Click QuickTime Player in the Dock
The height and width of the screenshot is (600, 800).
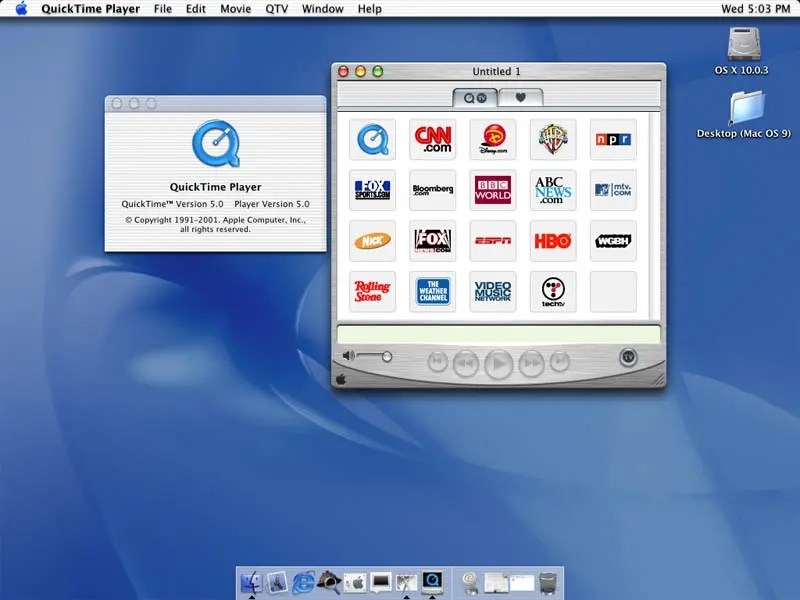432,582
